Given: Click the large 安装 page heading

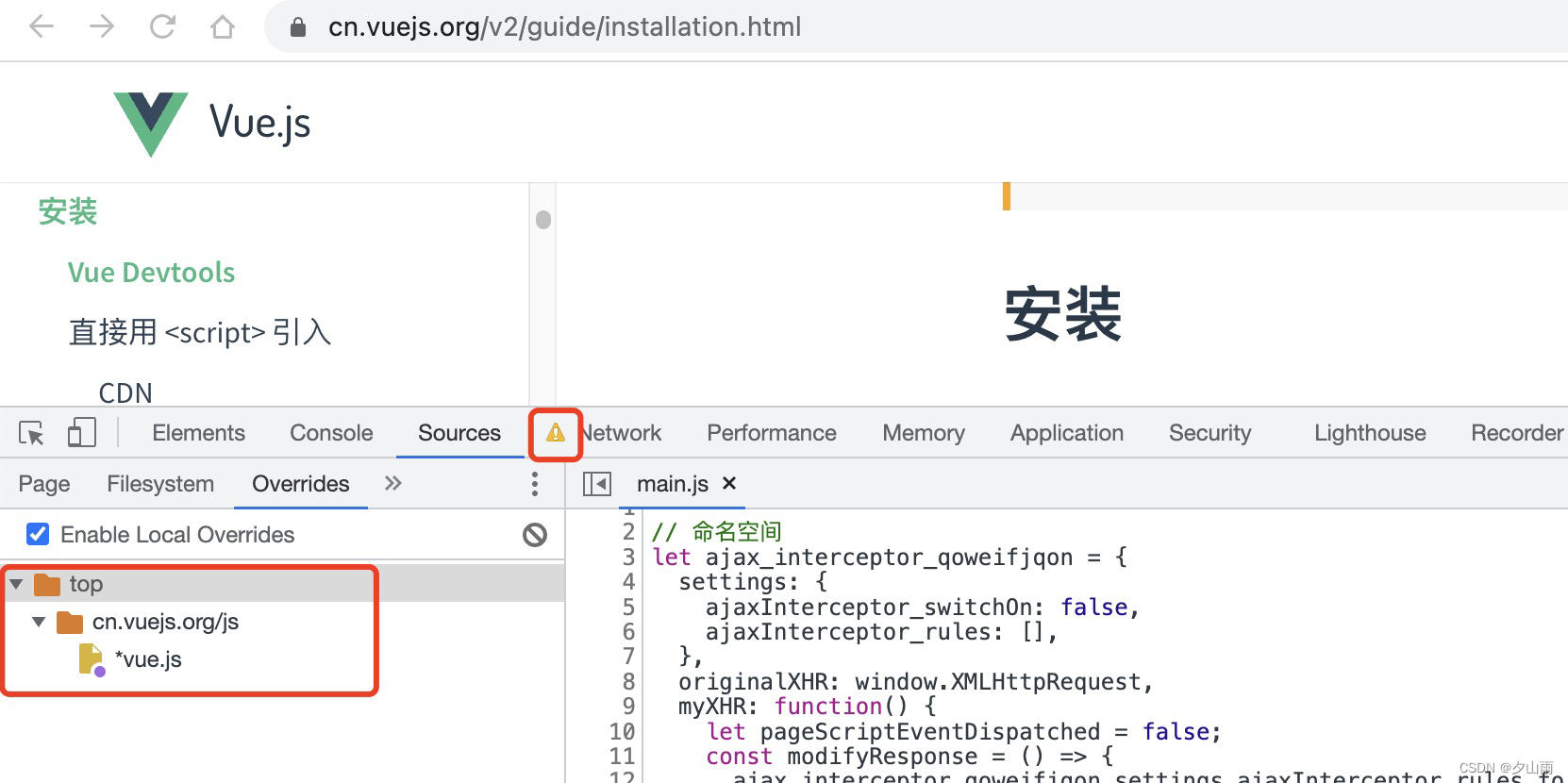Looking at the screenshot, I should click(x=1062, y=314).
